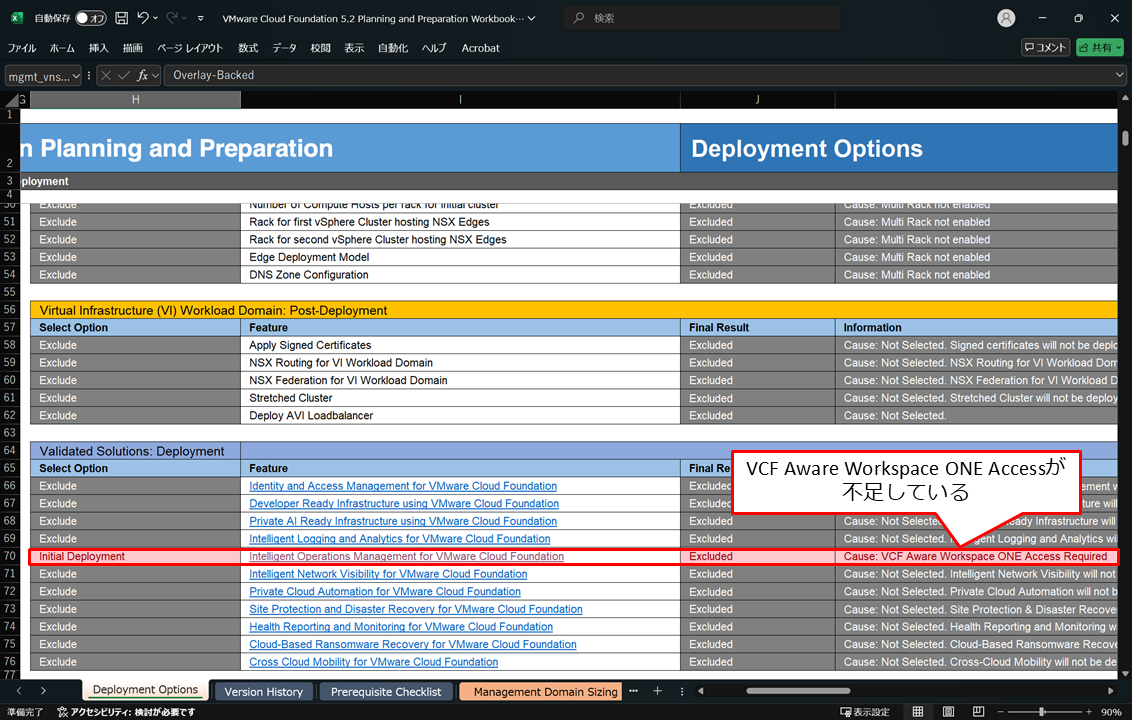The width and height of the screenshot is (1132, 720).
Task: Select the Apply Signed Certificates cell
Action: (x=460, y=345)
